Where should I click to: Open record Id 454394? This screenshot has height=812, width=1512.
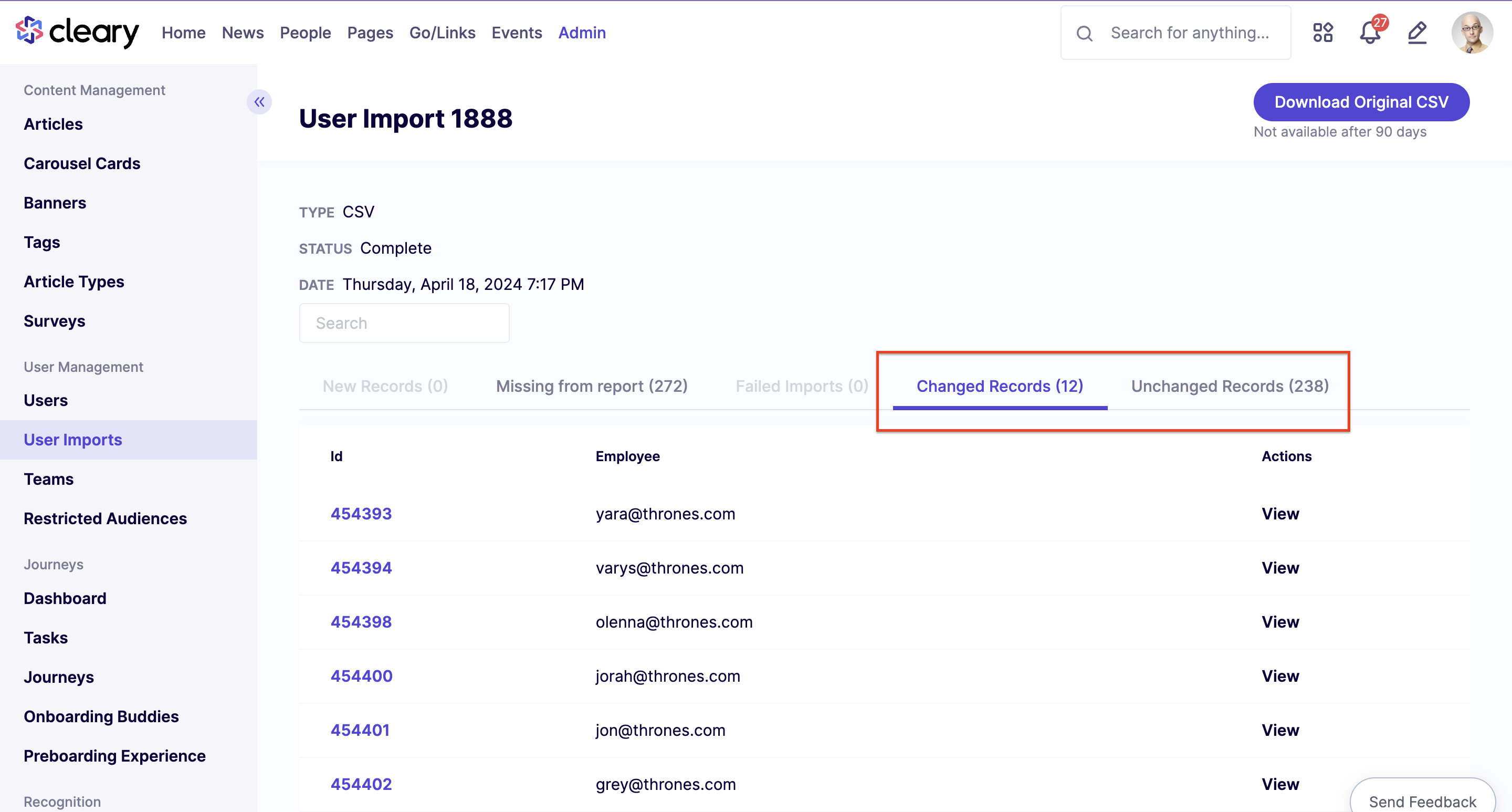click(361, 568)
